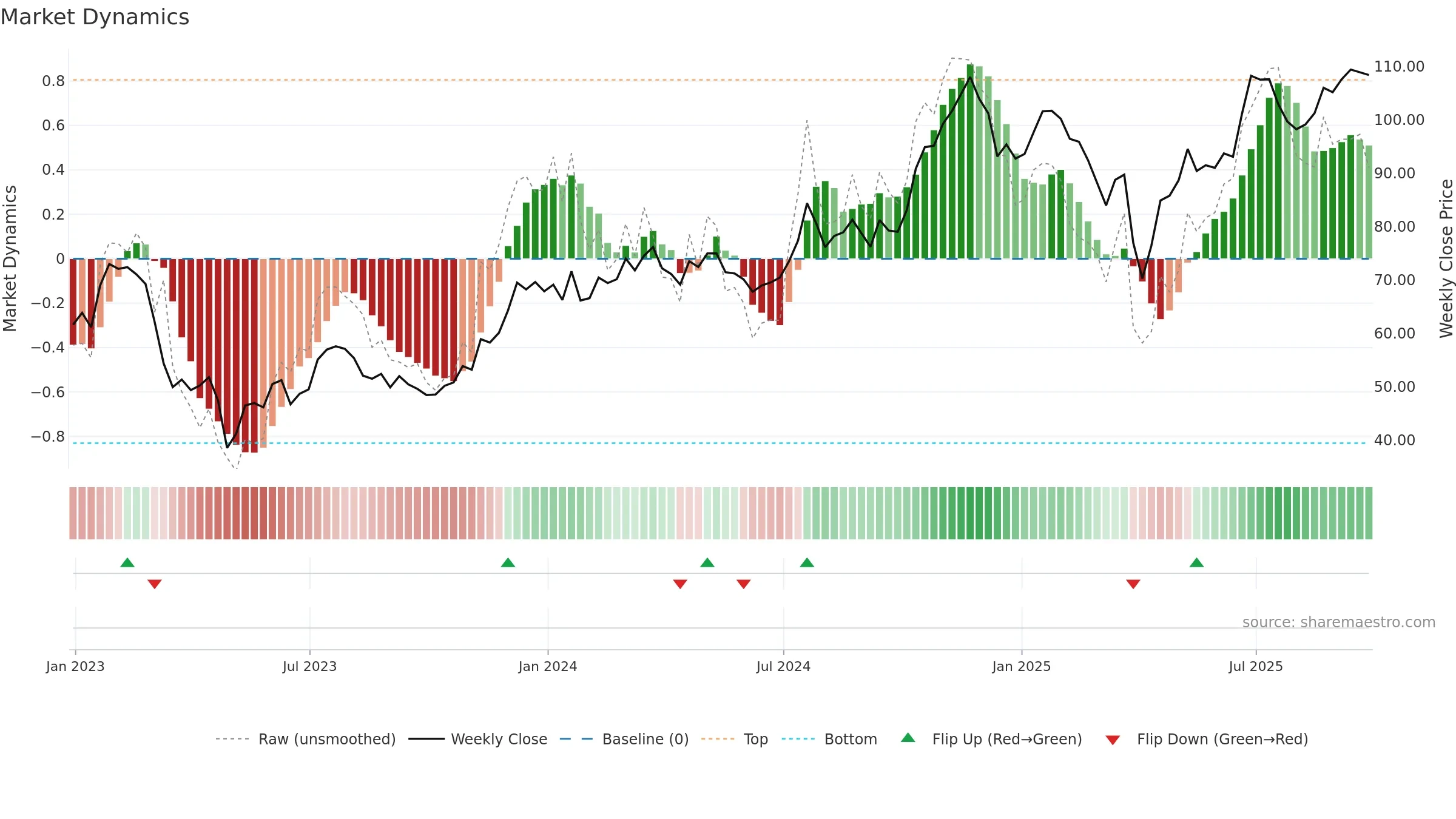Click the 70.00 right axis price label
Screen dimensions: 1456x819
(x=1395, y=280)
